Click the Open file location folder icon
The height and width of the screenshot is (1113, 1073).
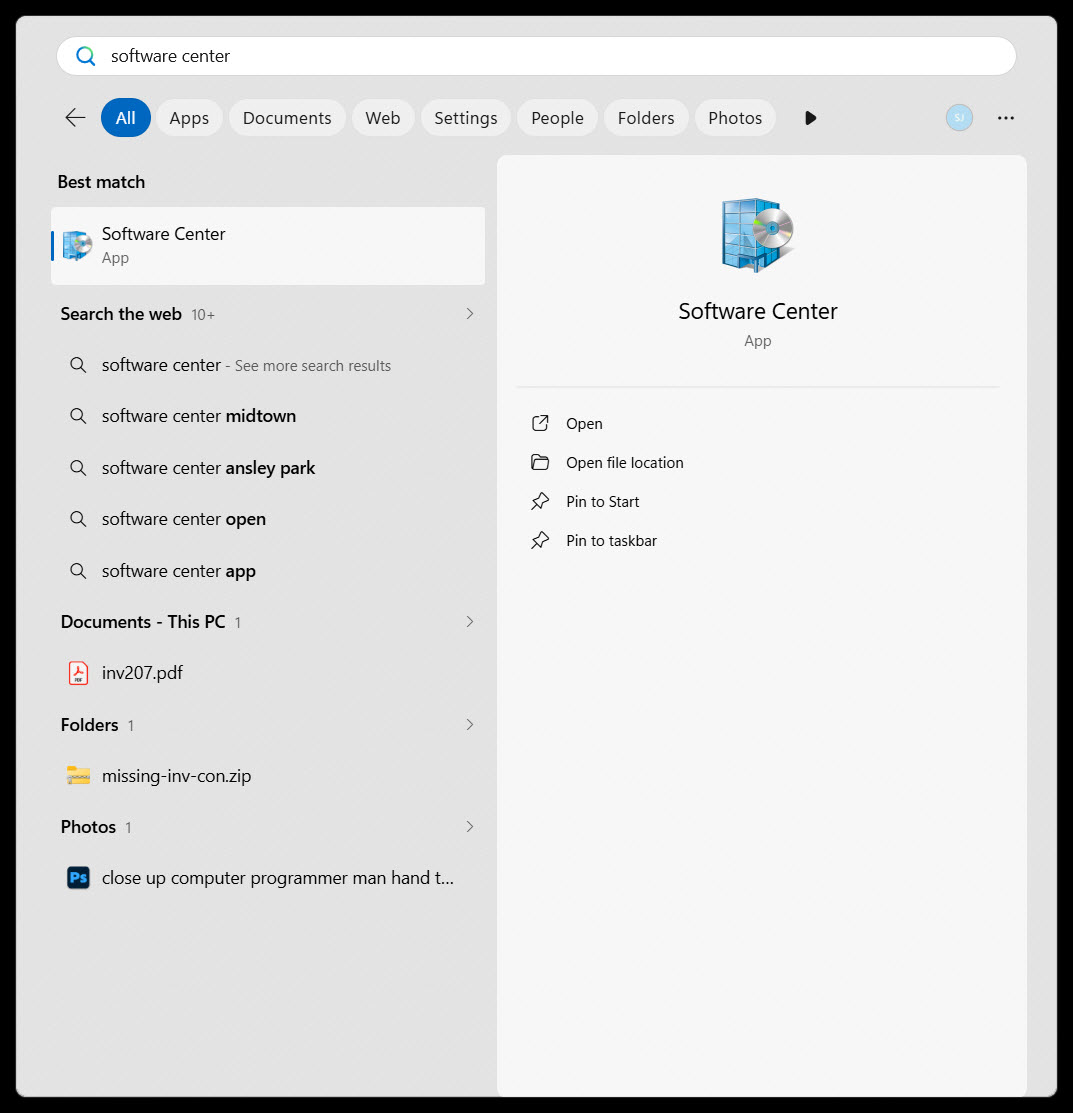pos(540,463)
